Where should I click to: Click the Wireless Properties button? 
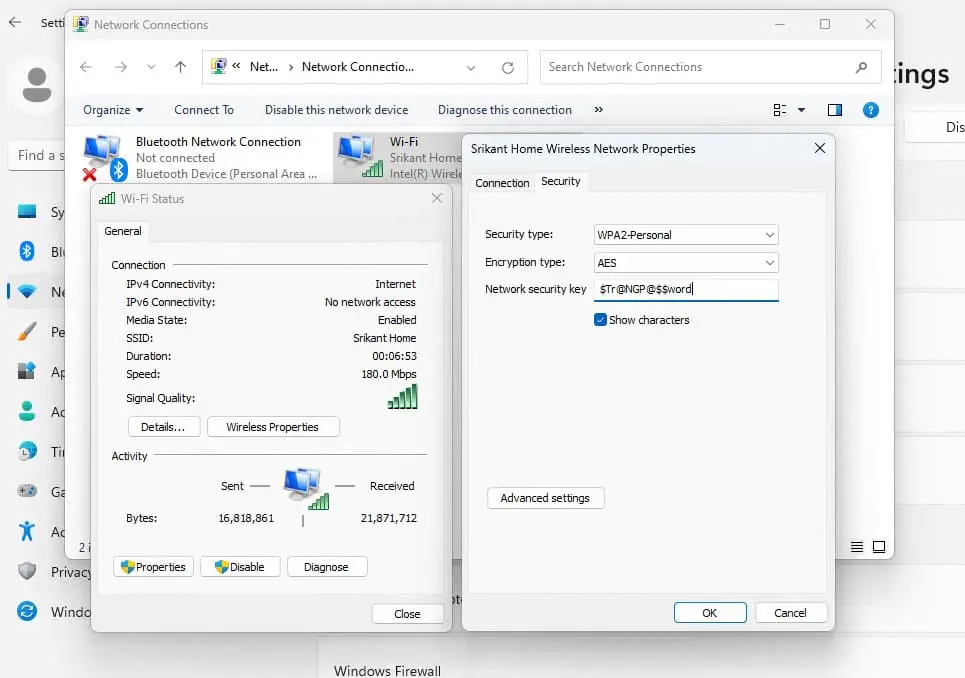tap(273, 427)
